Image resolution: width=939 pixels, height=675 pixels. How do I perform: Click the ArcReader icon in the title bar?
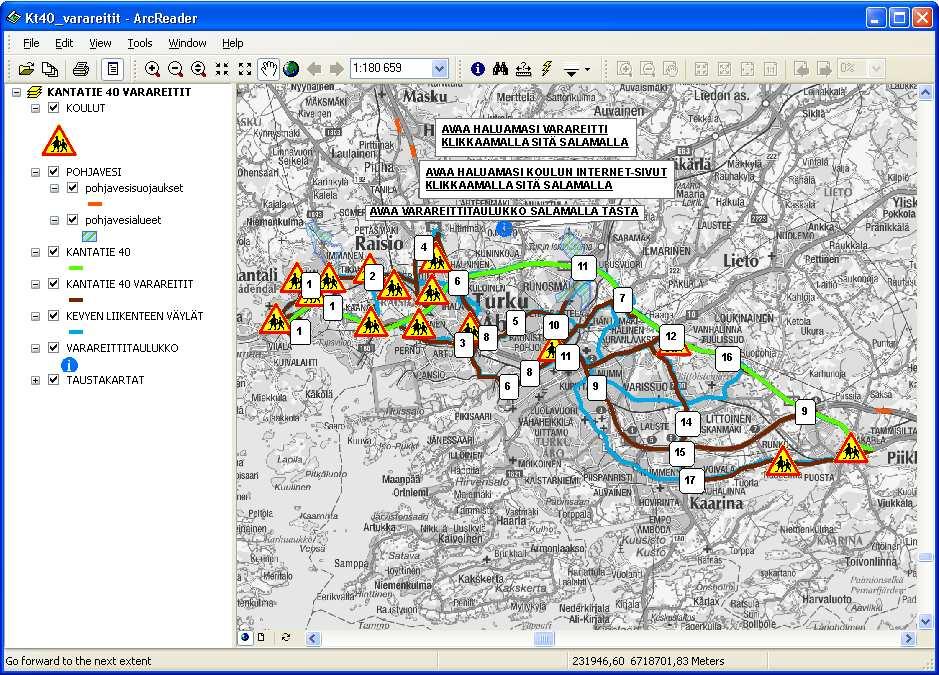click(14, 18)
